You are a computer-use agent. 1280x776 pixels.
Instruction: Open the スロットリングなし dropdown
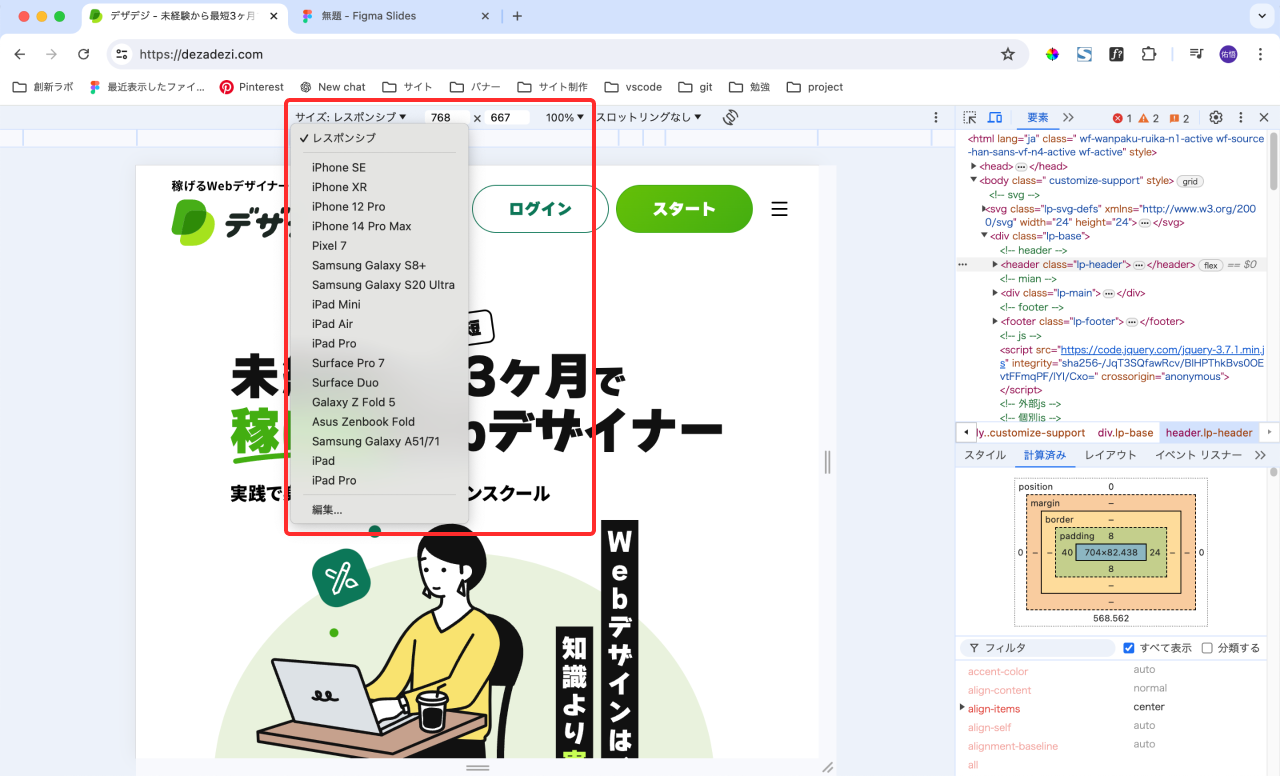(649, 117)
